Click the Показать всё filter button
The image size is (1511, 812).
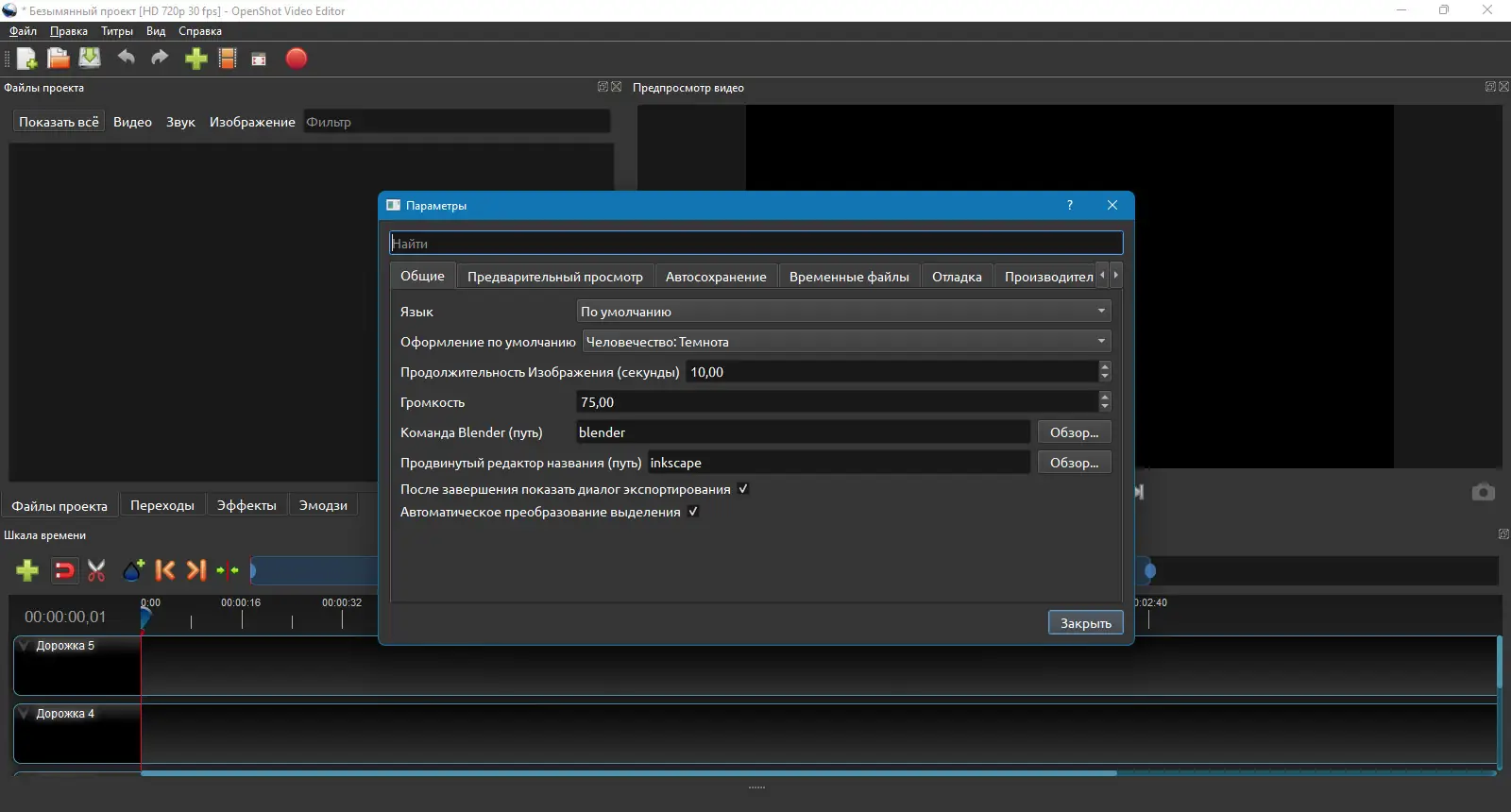59,122
